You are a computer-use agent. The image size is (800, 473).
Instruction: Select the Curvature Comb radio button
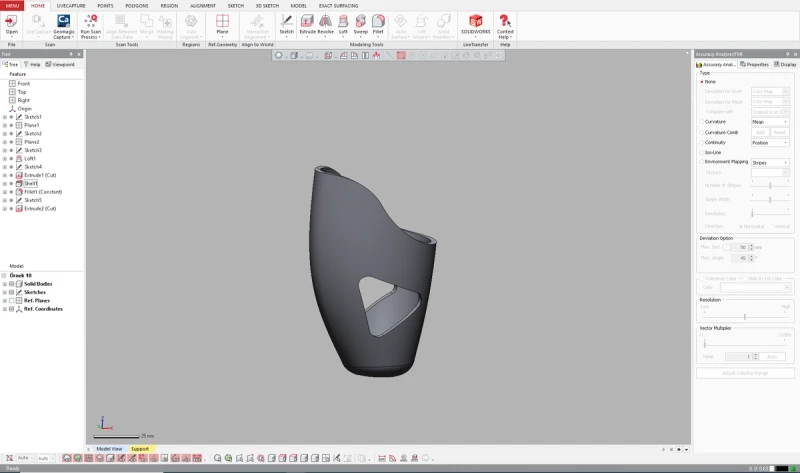click(x=702, y=133)
